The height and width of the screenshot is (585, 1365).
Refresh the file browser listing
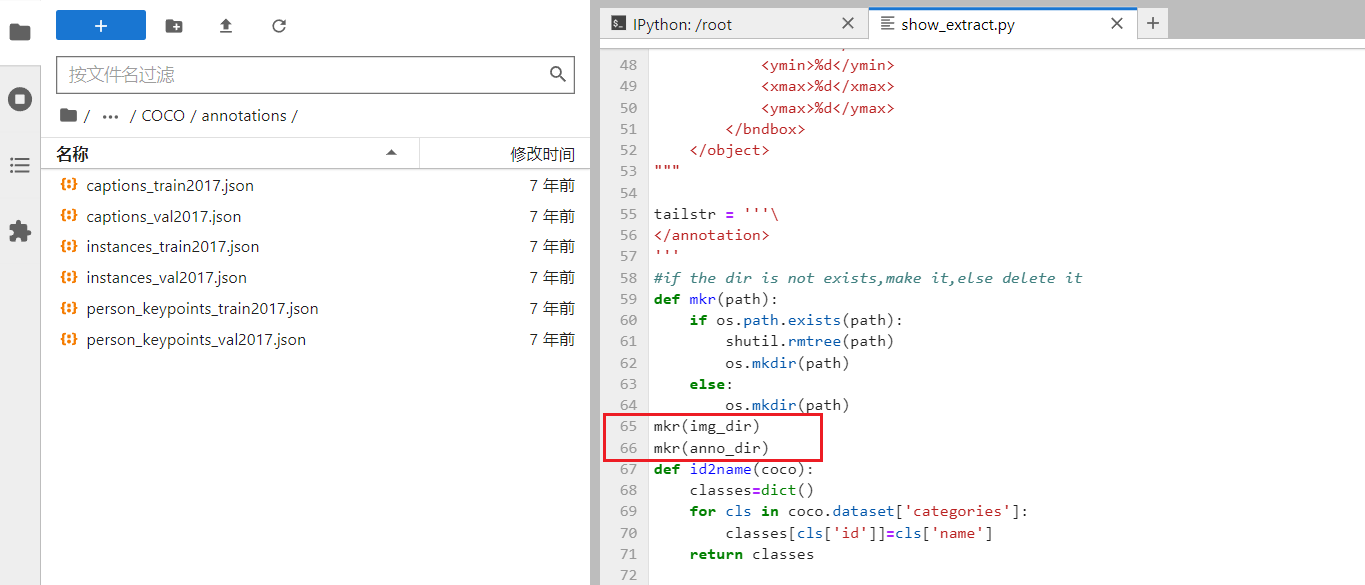pos(277,25)
